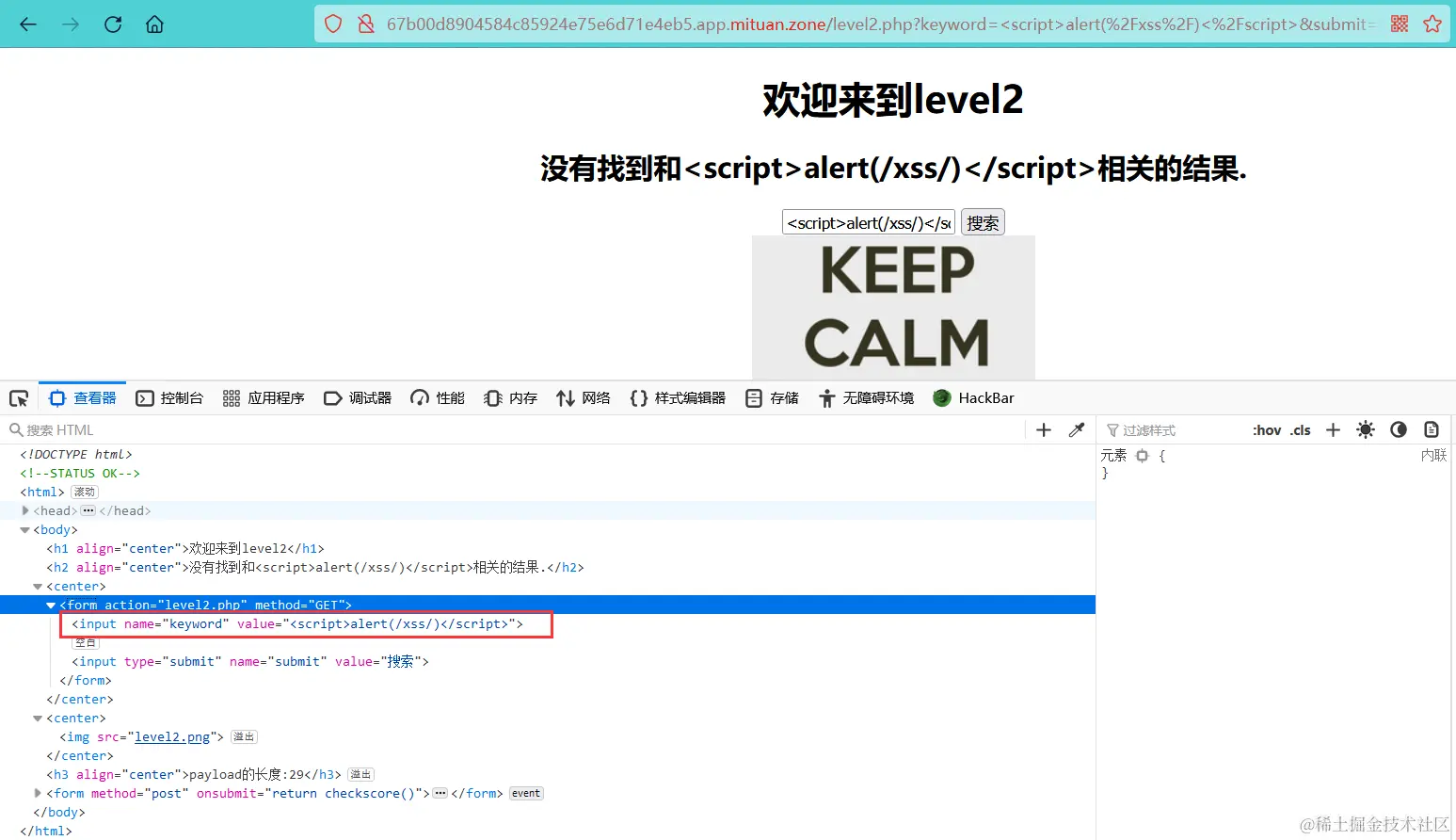The image size is (1456, 840).
Task: Enable light color scheme simulation
Action: pyautogui.click(x=1366, y=429)
